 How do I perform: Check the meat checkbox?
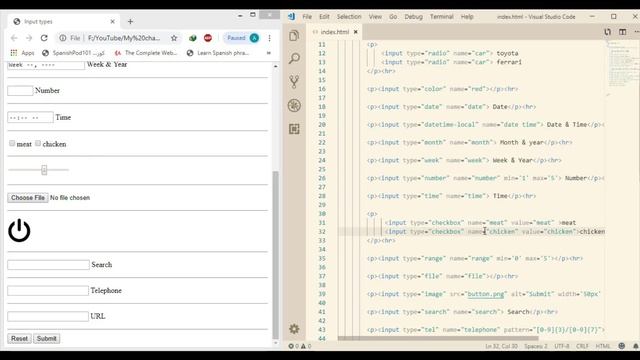12,143
